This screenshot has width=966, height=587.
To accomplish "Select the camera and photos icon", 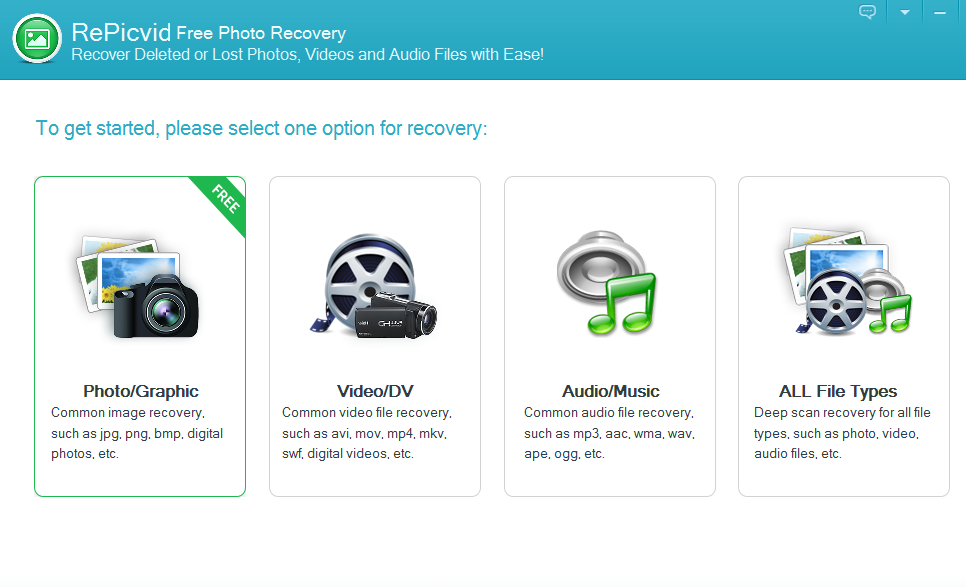I will point(137,286).
